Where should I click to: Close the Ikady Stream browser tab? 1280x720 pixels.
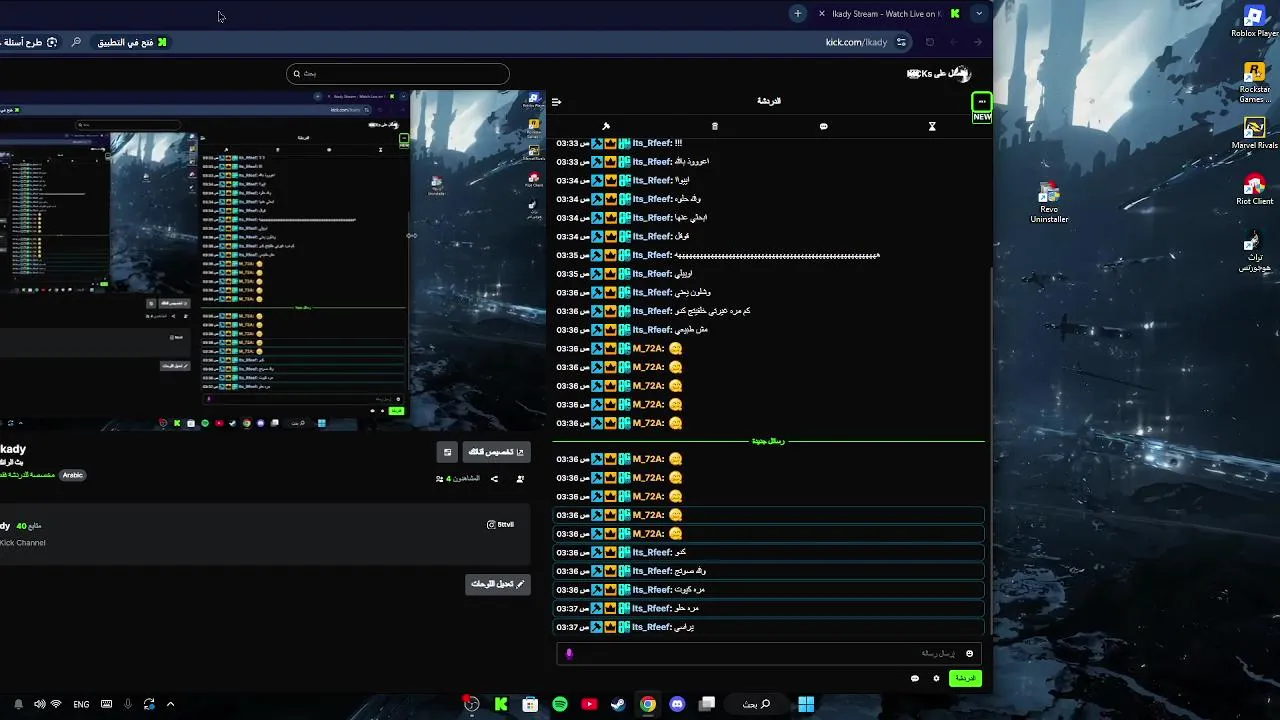pos(821,13)
